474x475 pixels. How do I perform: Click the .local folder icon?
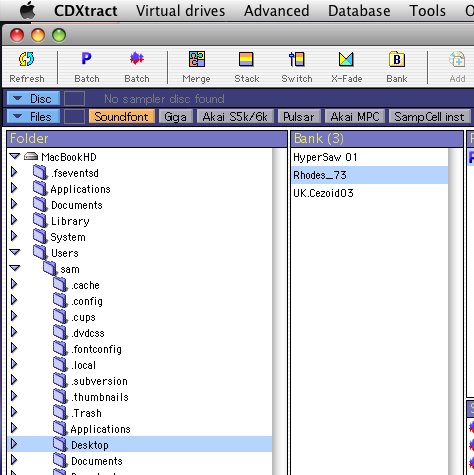coord(60,364)
